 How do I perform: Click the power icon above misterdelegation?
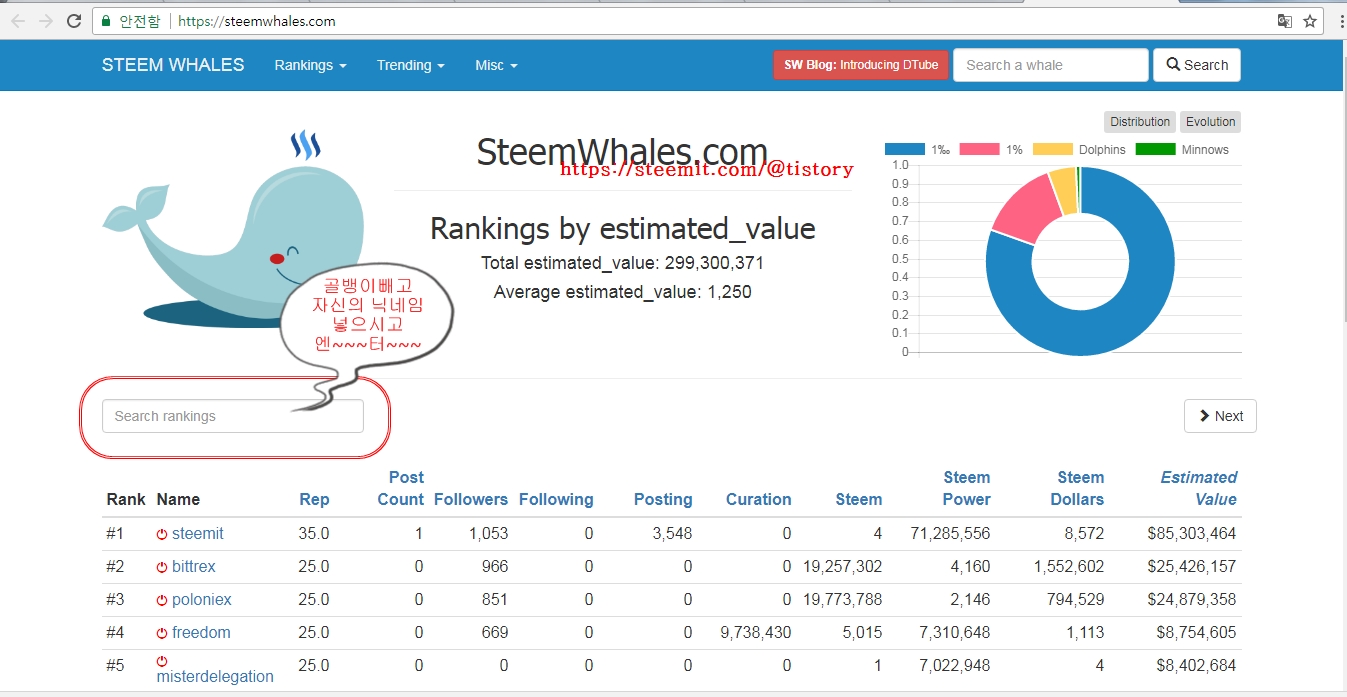pyautogui.click(x=162, y=661)
